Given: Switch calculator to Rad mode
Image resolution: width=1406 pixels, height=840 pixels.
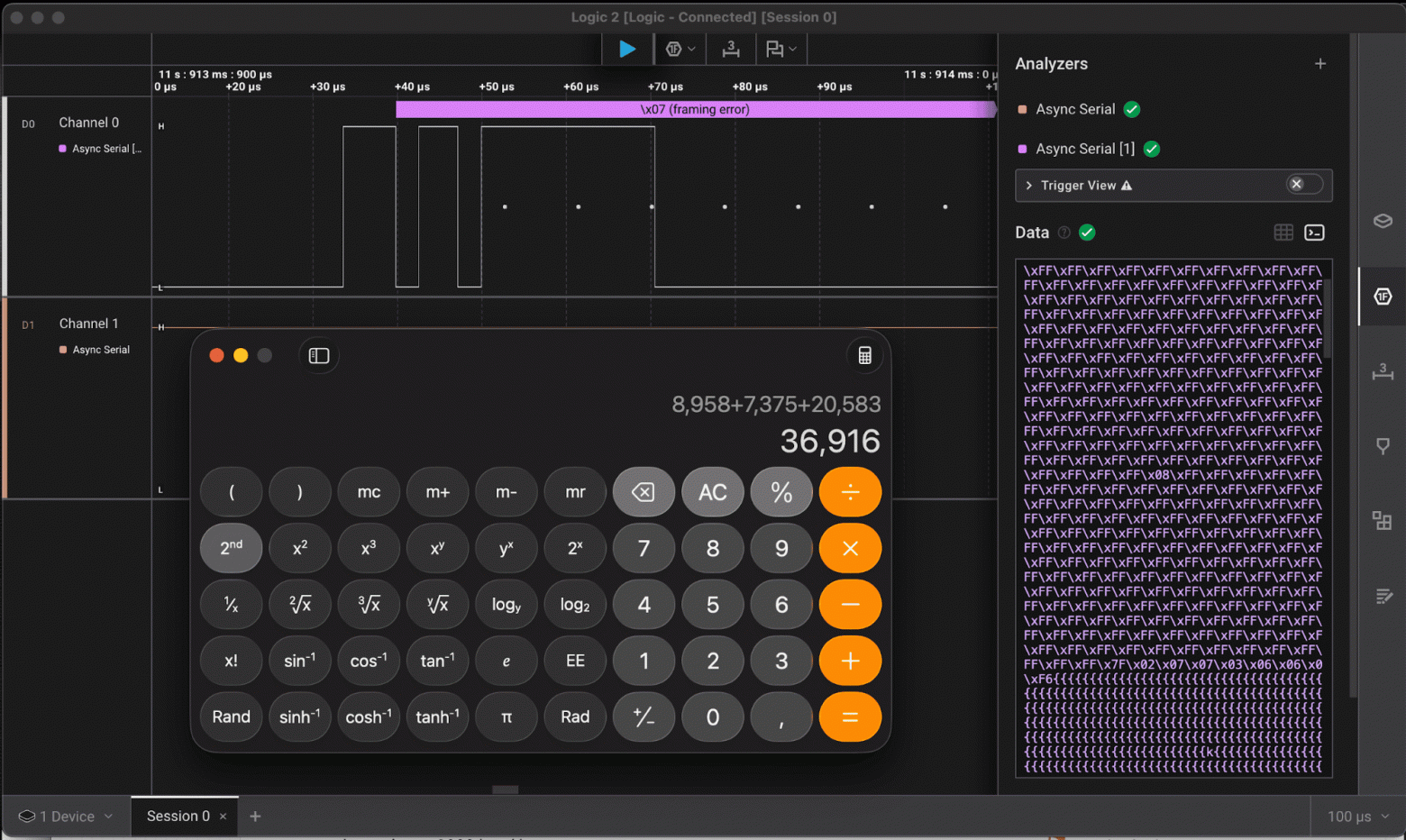Looking at the screenshot, I should click(x=575, y=717).
